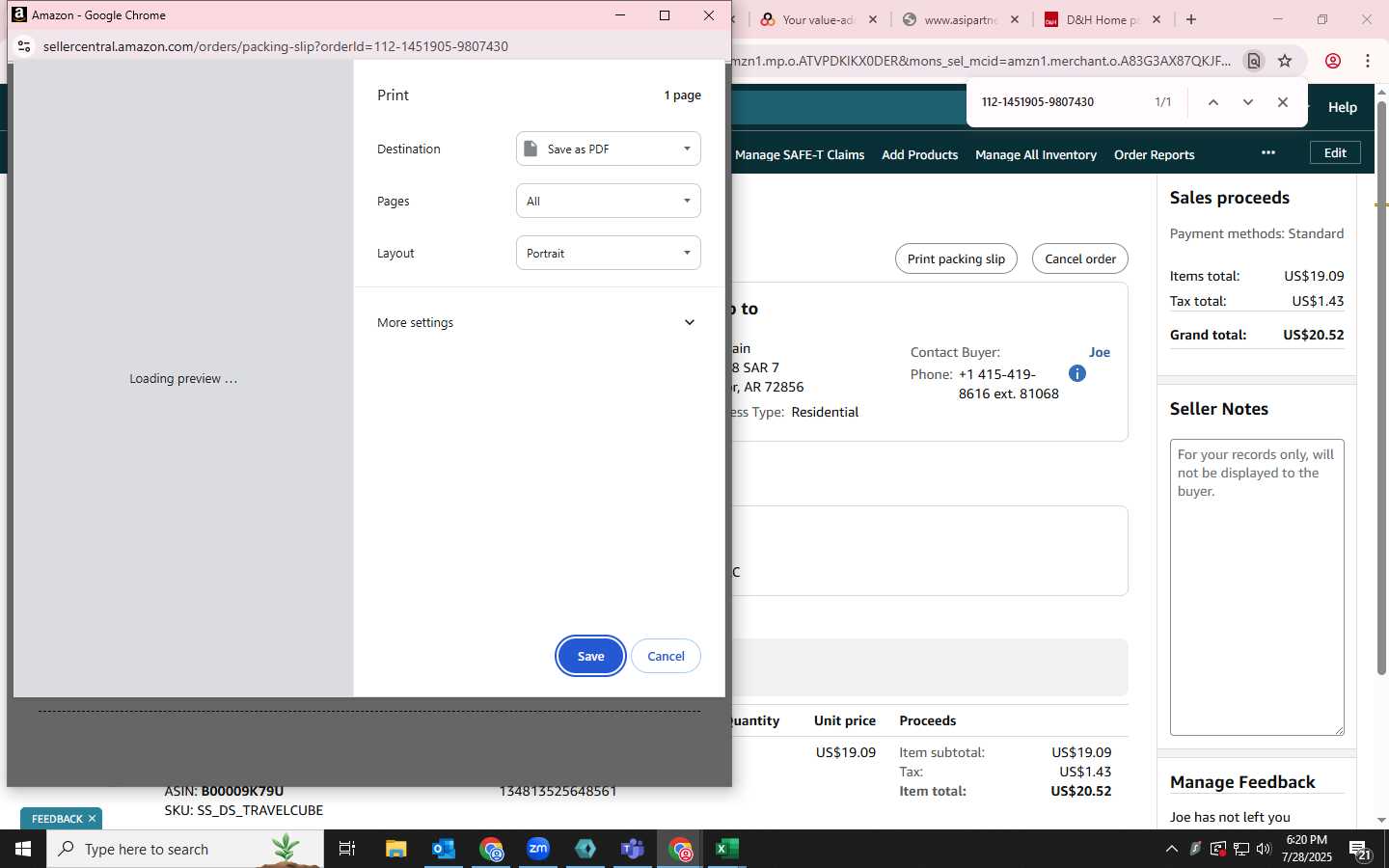
Task: Open Help in Seller Central header
Action: coord(1343,107)
